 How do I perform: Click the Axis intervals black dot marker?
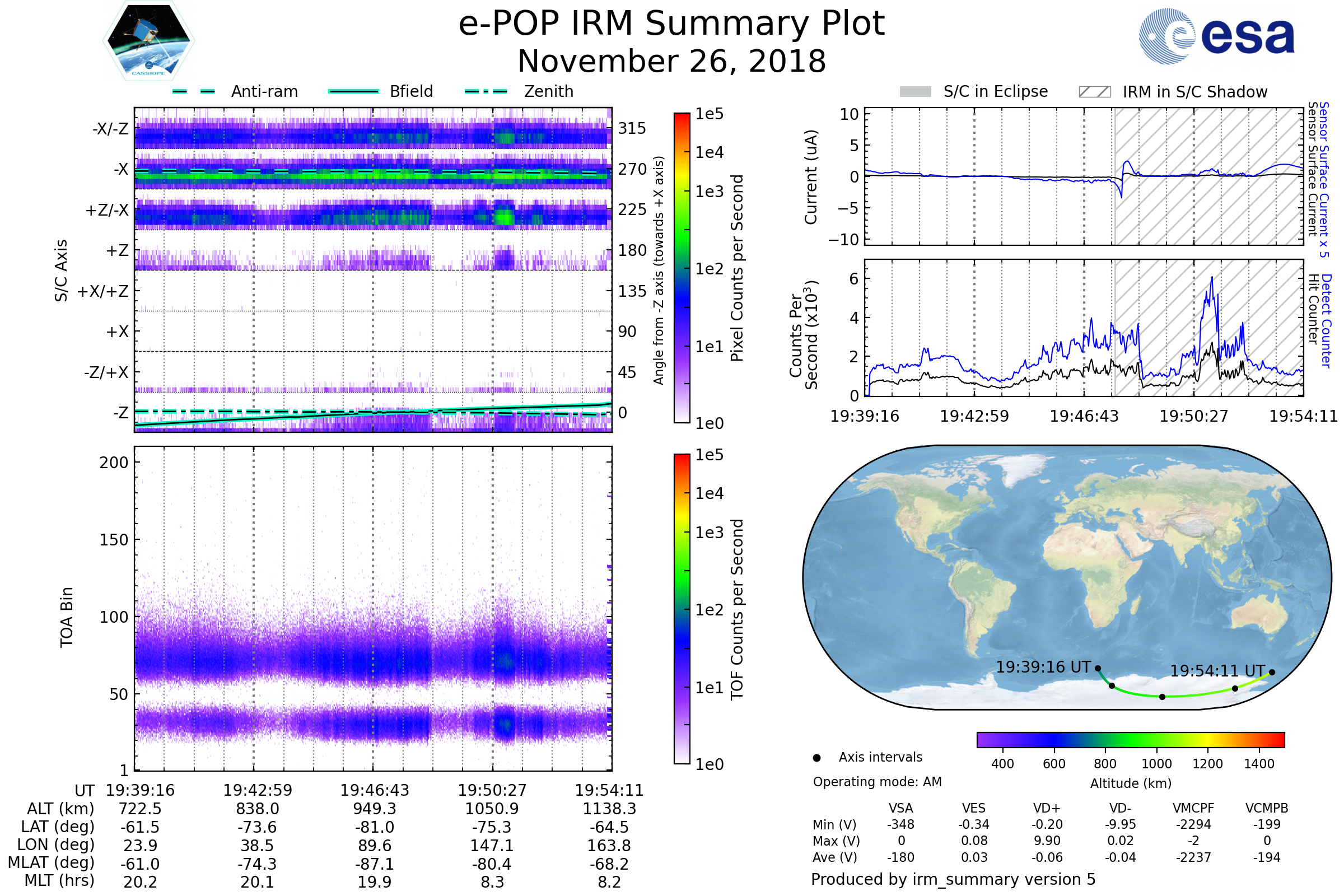pyautogui.click(x=816, y=758)
